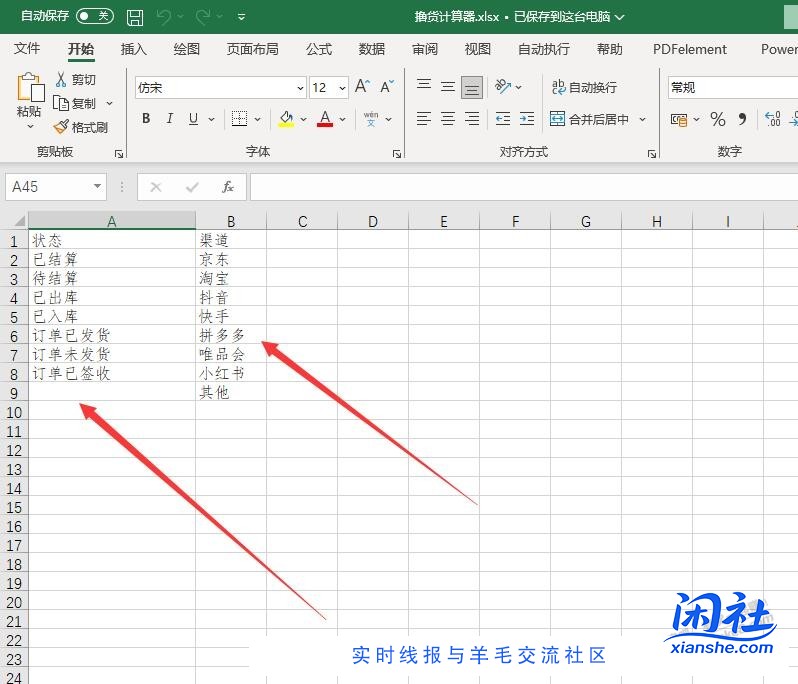Open 字体 font dialog launcher

click(397, 154)
